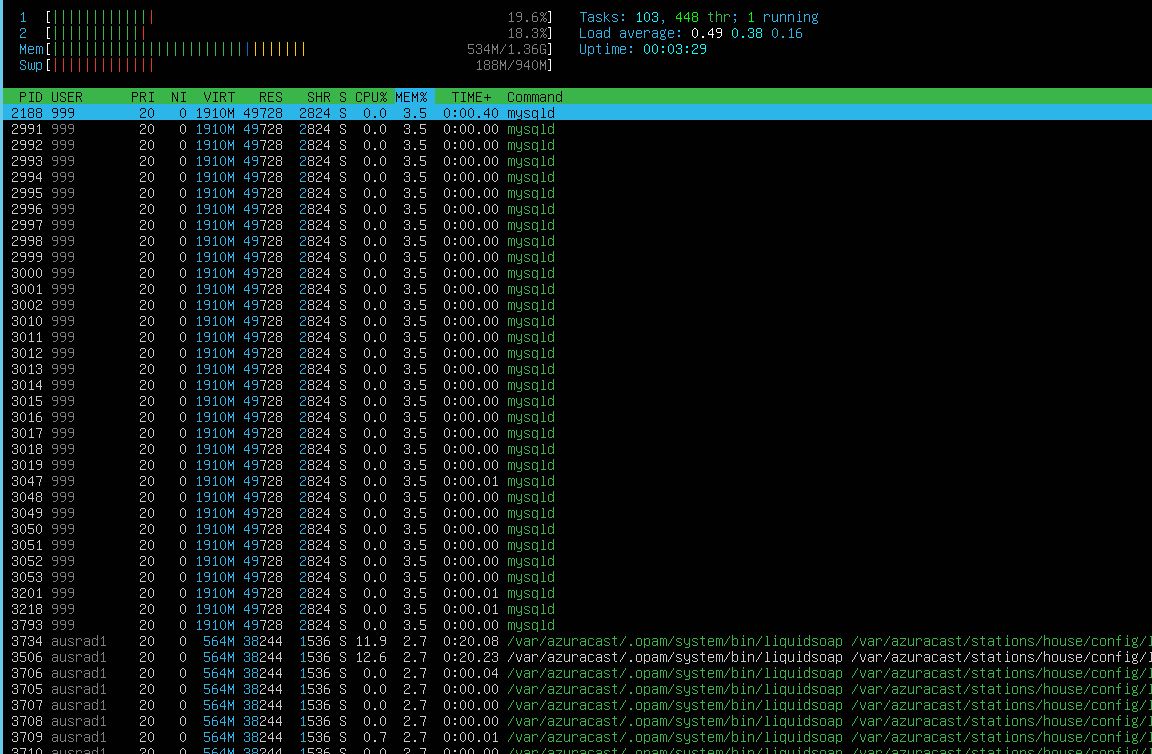Click the CPU 2 usage meter
This screenshot has width=1152, height=754.
click(x=287, y=33)
